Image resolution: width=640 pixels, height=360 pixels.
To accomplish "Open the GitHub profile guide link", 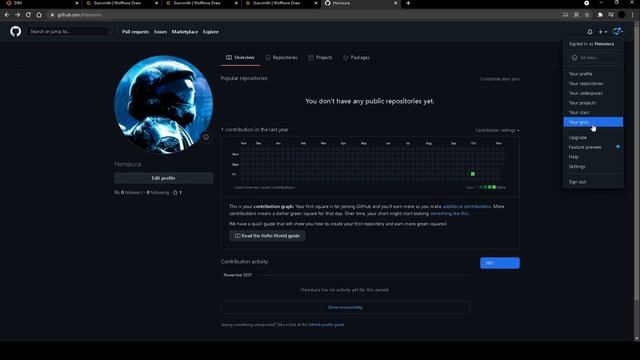I will tap(326, 325).
